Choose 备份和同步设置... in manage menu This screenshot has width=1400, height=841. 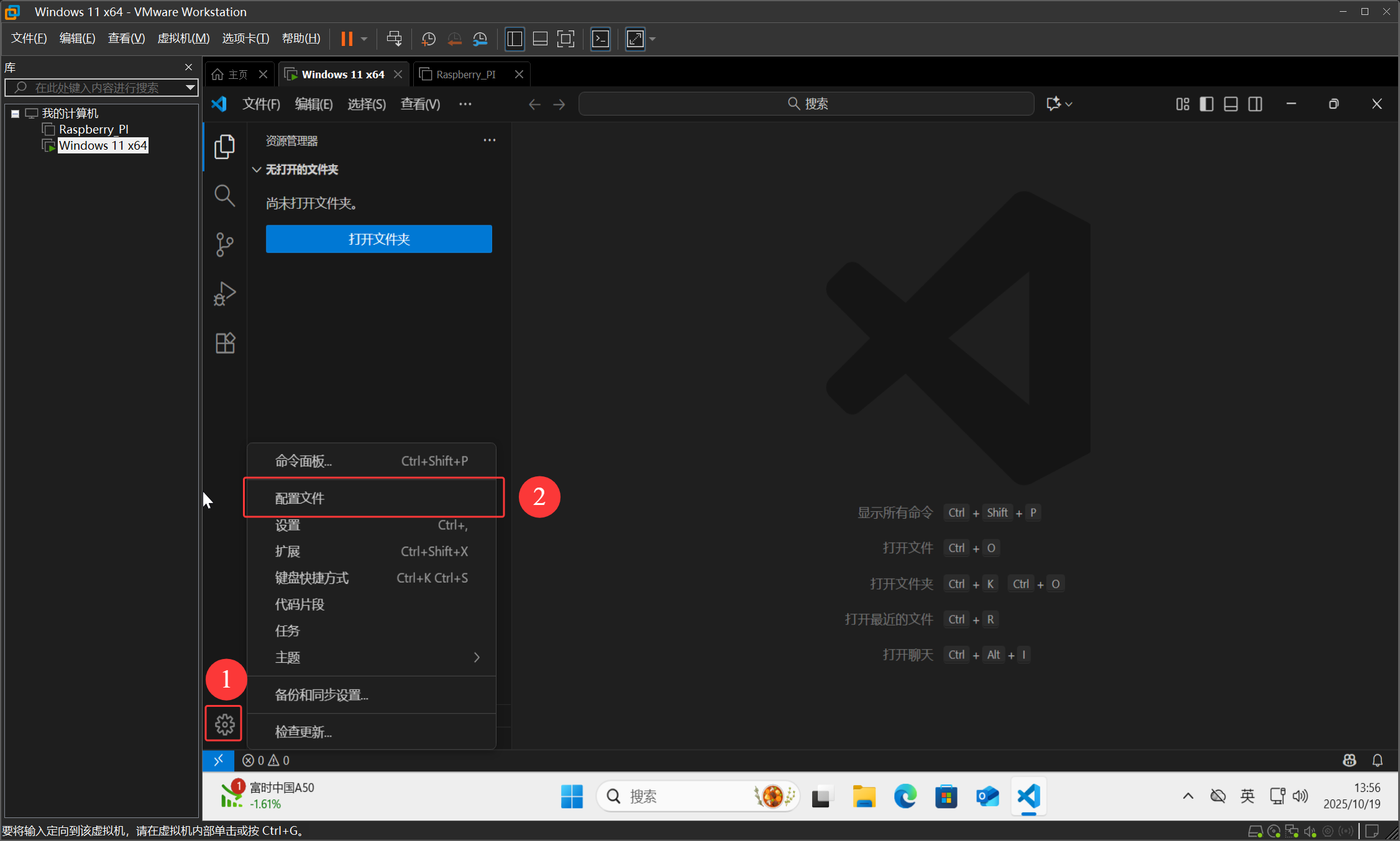point(372,694)
